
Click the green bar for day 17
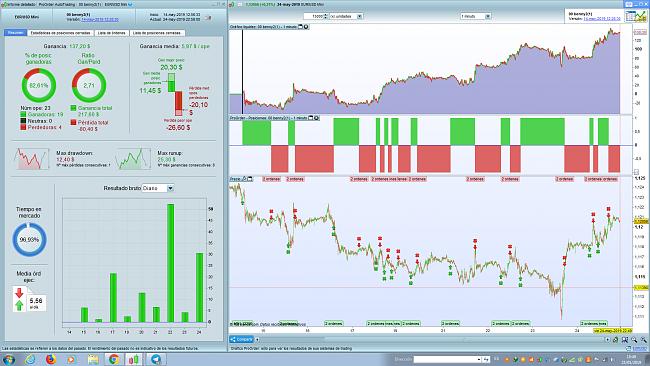tap(113, 298)
